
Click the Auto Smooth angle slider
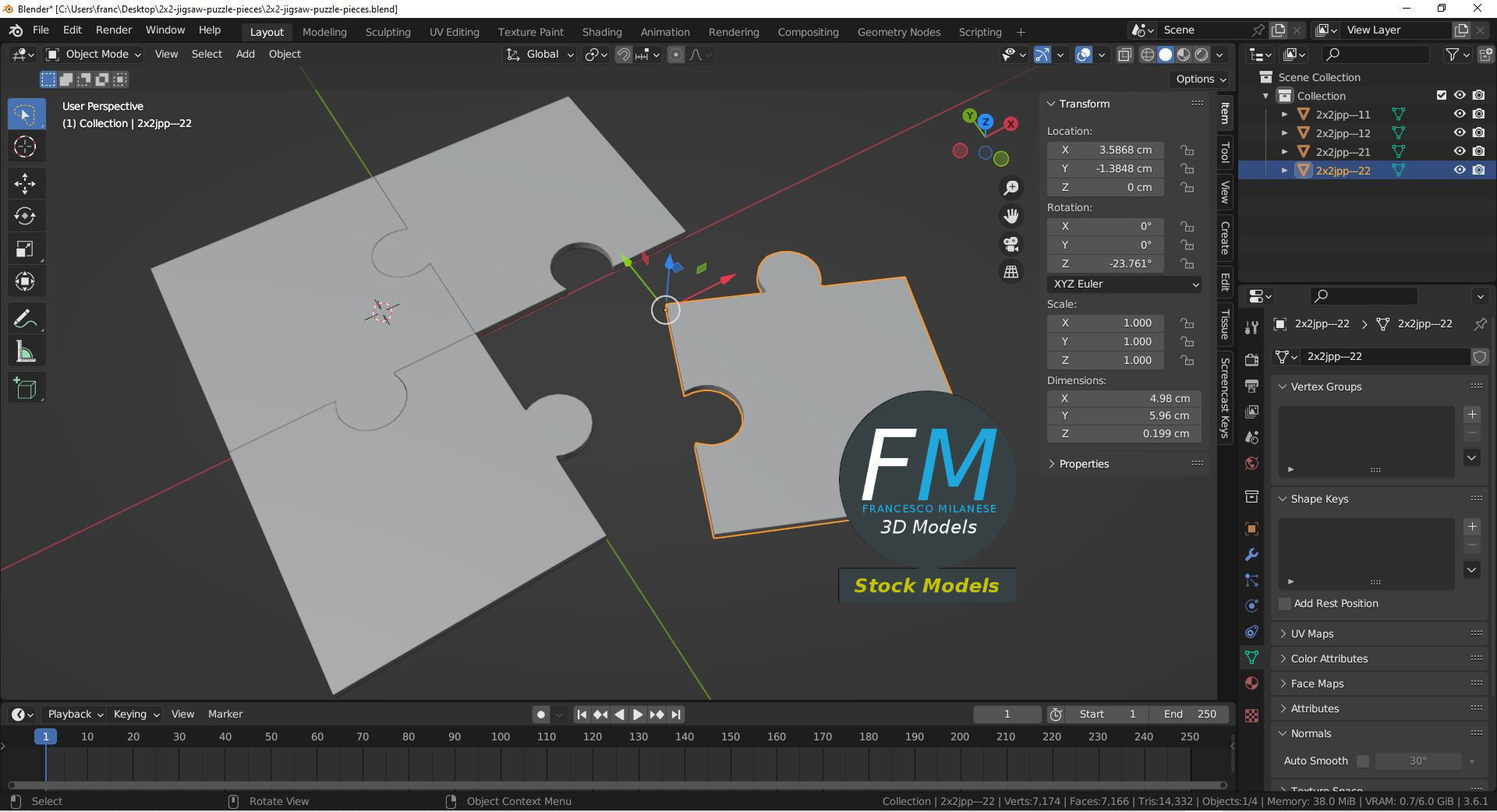click(x=1418, y=761)
